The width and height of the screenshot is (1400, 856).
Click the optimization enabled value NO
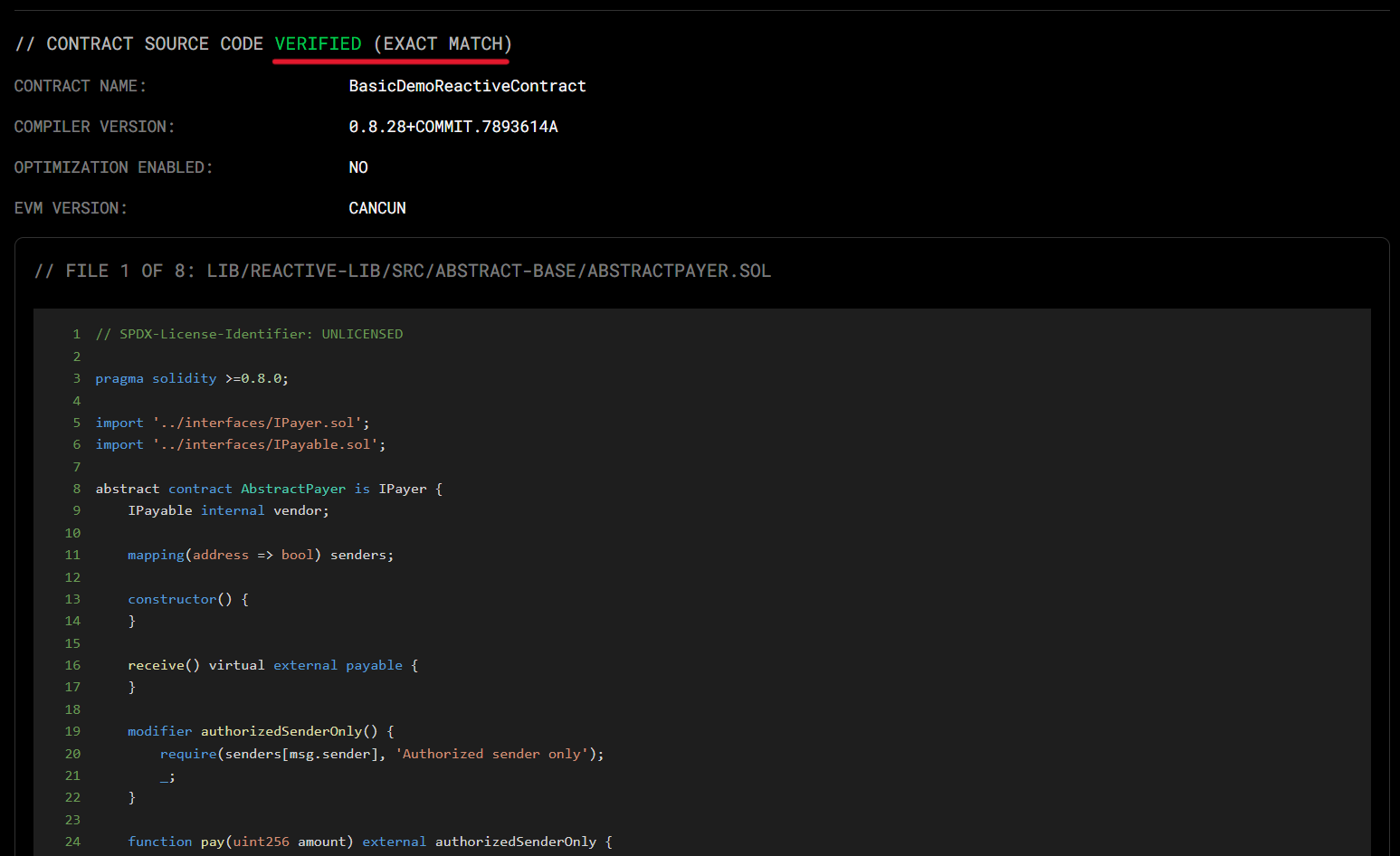(x=358, y=167)
